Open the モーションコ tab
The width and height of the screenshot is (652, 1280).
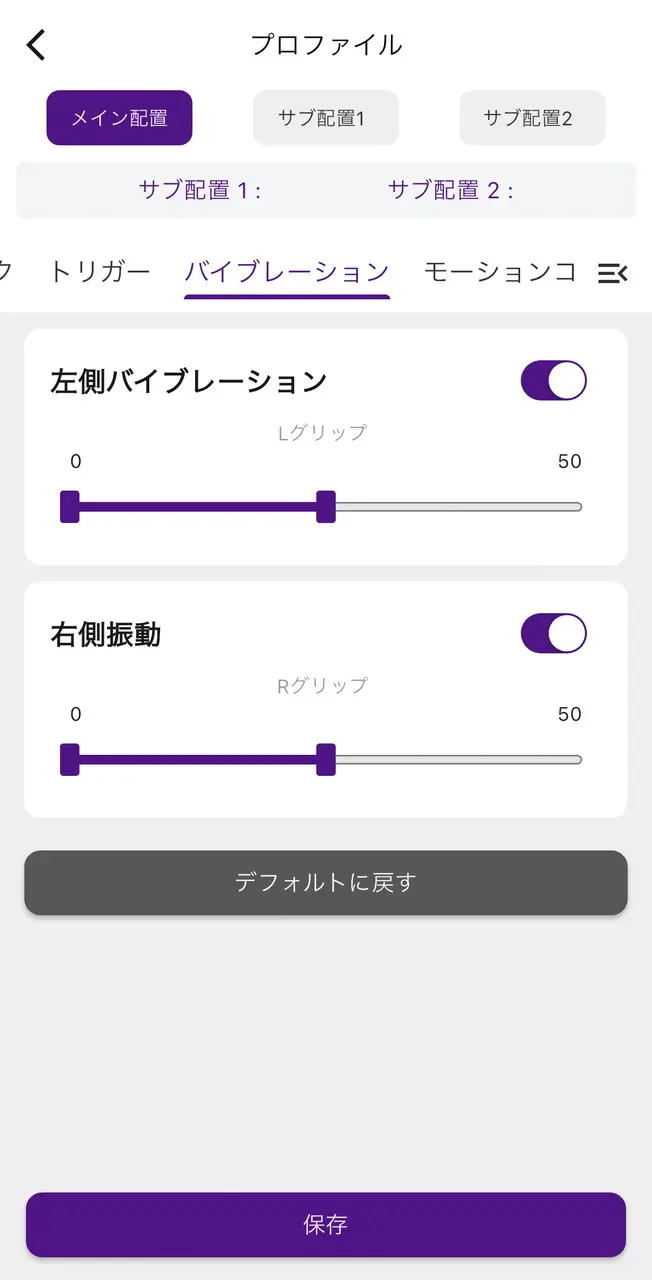(x=500, y=271)
